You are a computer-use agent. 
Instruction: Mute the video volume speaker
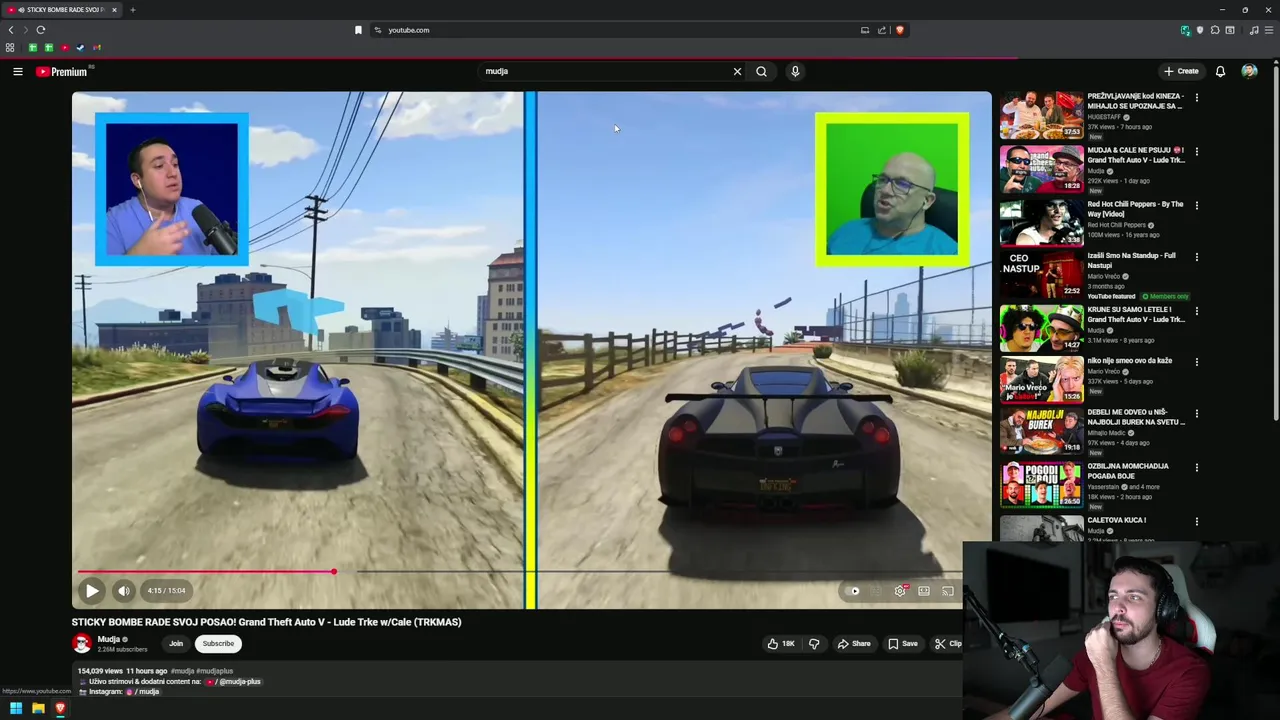click(x=124, y=590)
